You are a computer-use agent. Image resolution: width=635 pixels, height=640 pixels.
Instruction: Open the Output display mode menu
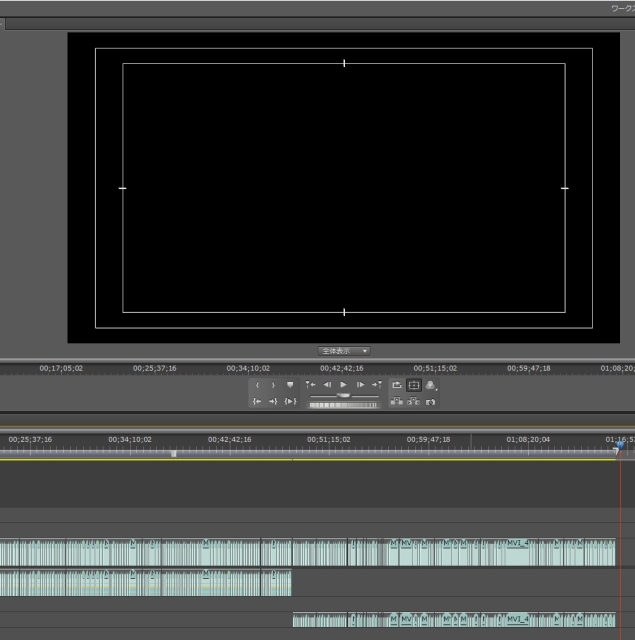[430, 385]
